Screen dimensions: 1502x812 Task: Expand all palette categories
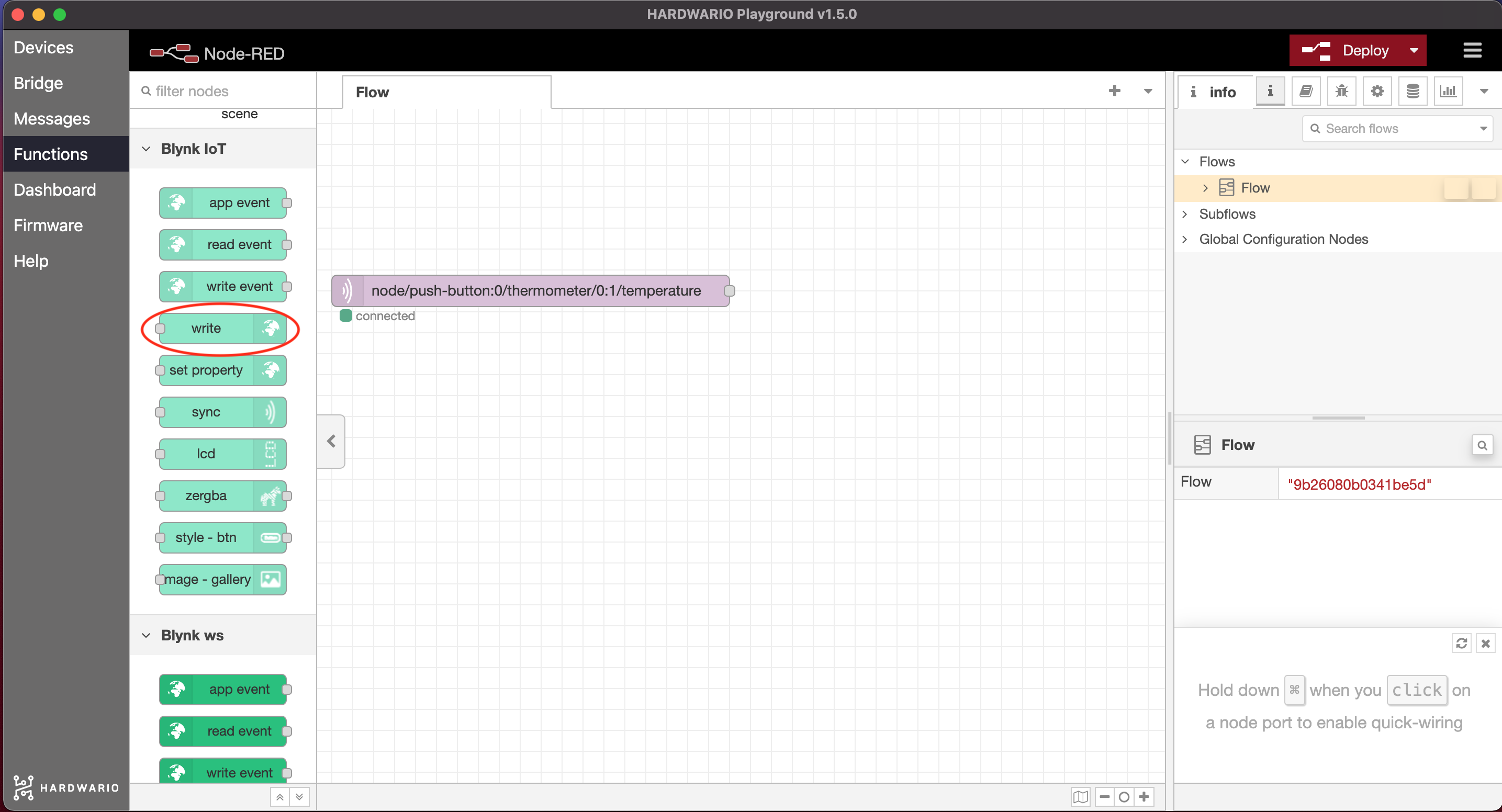point(299,797)
